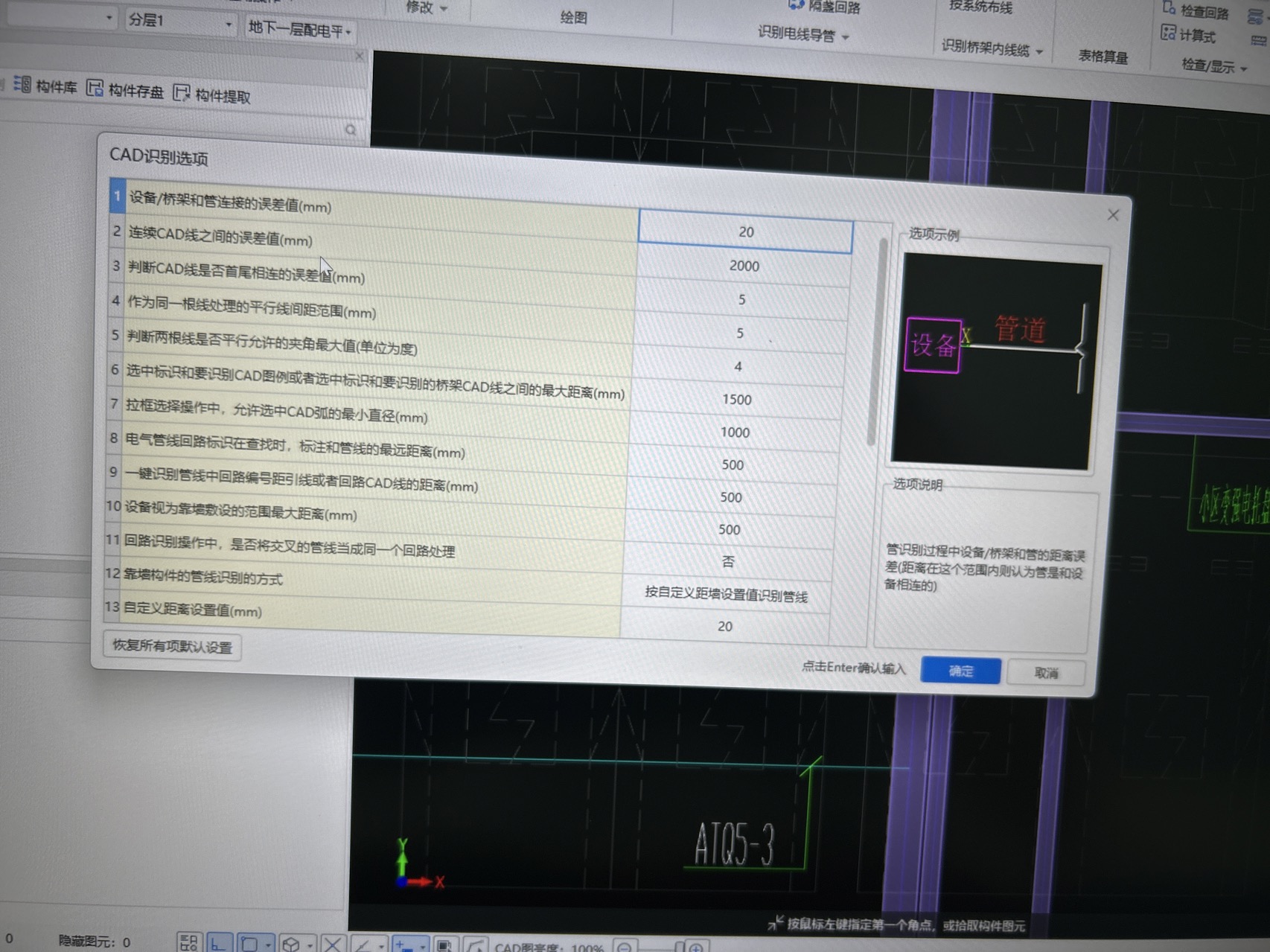1270x952 pixels.
Task: Click the rectangle selection icon in the status bar
Action: coord(249,944)
